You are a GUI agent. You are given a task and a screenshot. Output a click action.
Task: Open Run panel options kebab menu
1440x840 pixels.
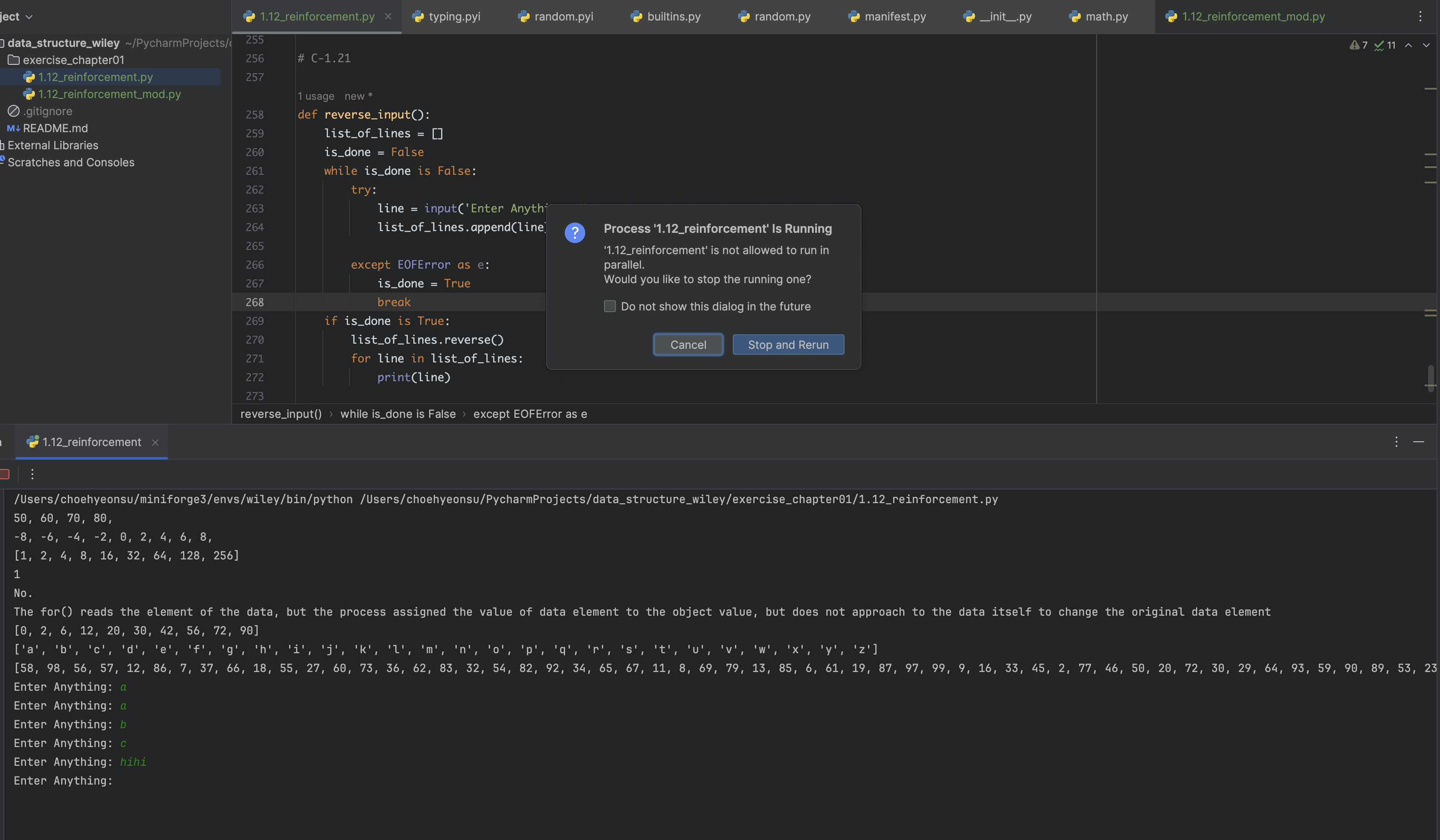click(1396, 442)
